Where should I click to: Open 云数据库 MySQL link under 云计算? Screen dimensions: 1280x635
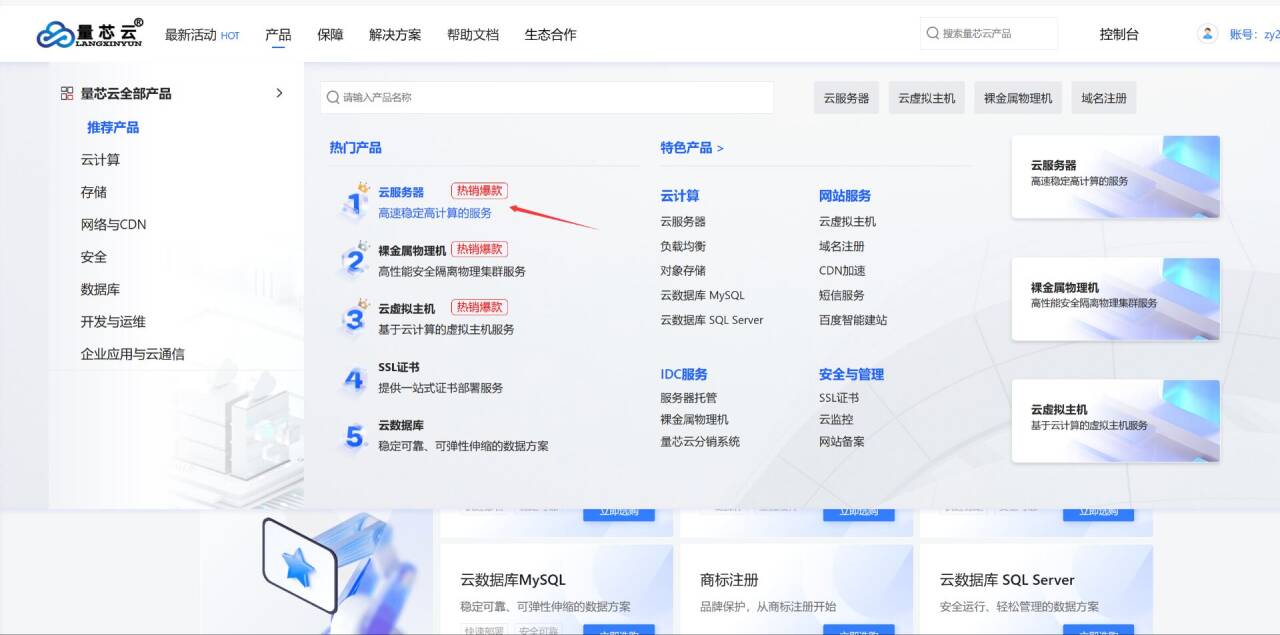702,296
